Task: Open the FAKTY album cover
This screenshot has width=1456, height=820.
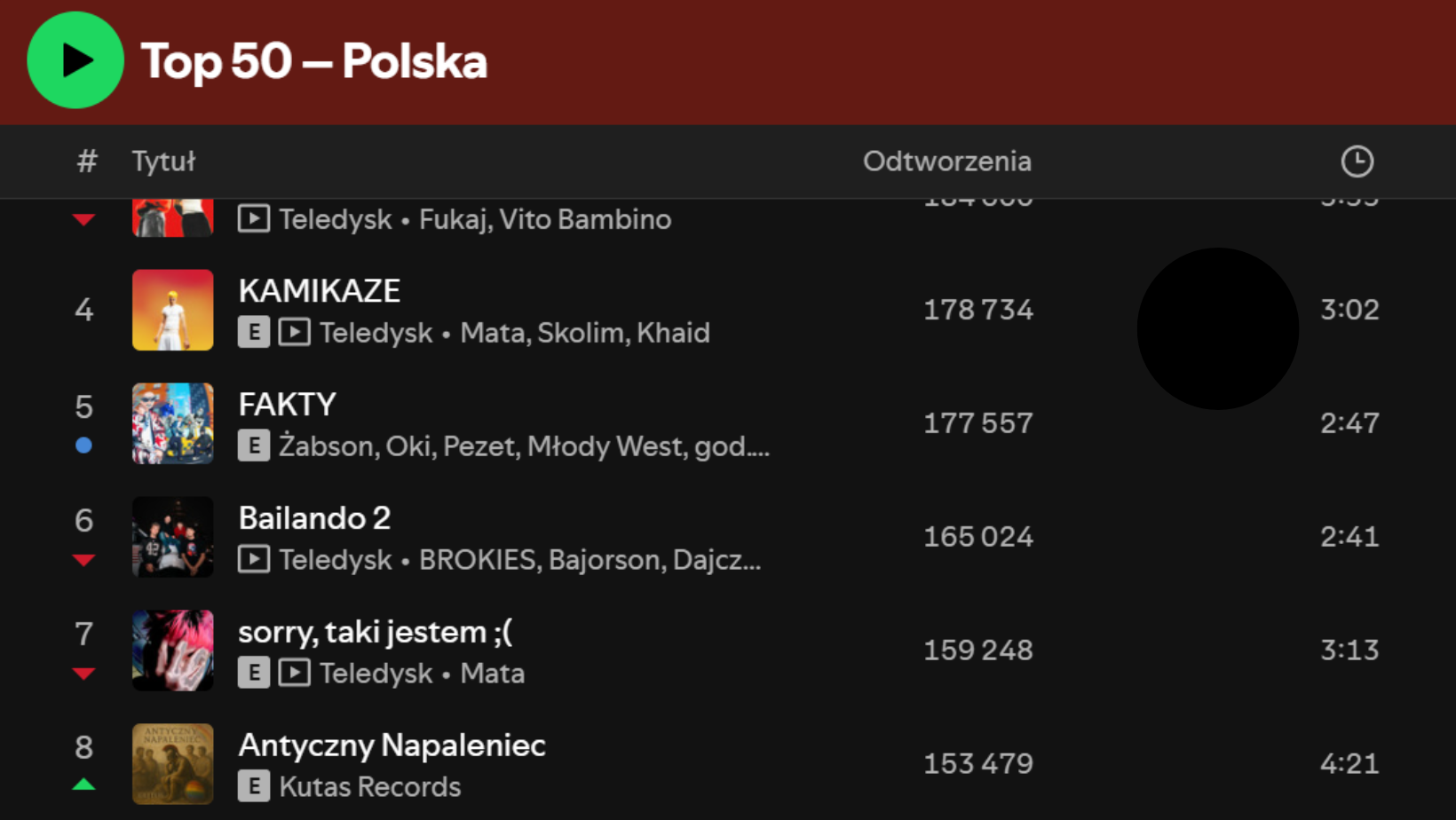Action: coord(173,423)
